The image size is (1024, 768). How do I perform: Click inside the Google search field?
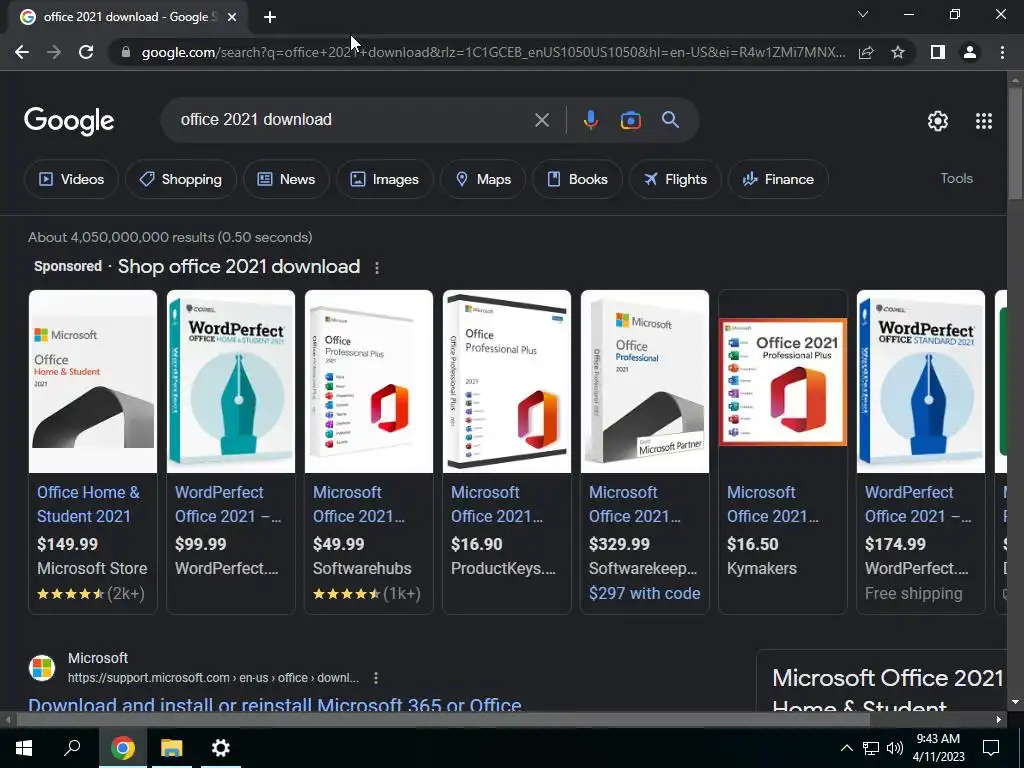(x=353, y=120)
